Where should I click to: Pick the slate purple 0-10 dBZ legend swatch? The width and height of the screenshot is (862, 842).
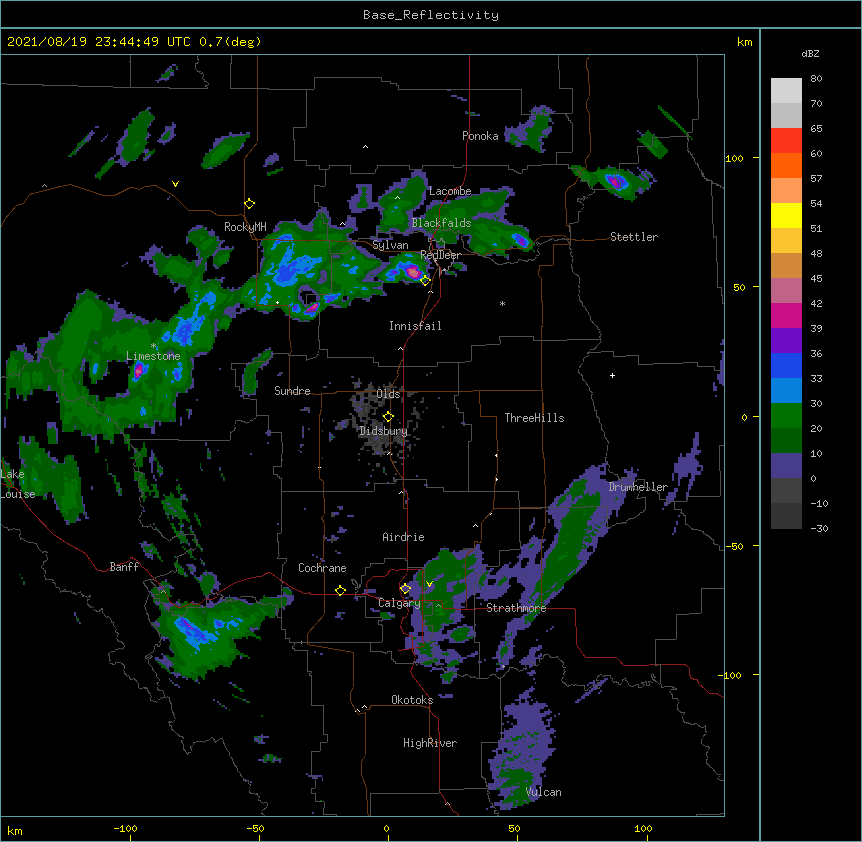(786, 466)
